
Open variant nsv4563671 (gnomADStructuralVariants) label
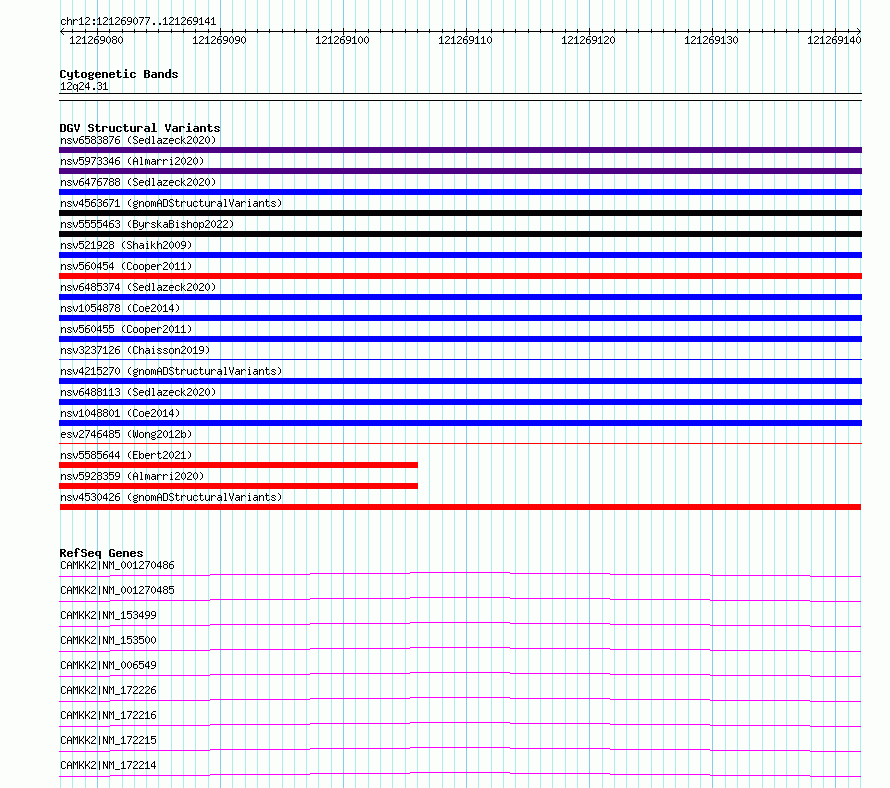click(x=171, y=203)
